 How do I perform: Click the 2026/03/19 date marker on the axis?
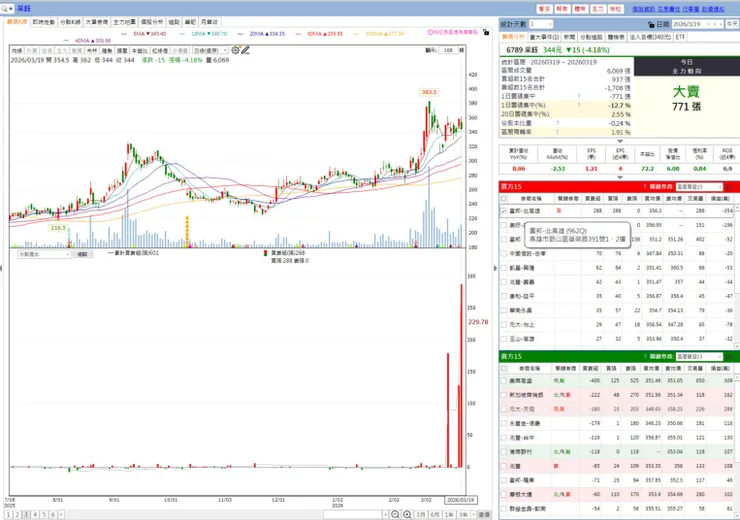(460, 500)
